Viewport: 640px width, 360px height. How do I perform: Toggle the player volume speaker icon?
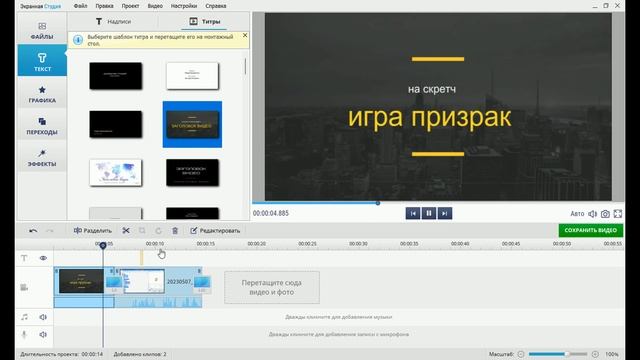[x=592, y=213]
